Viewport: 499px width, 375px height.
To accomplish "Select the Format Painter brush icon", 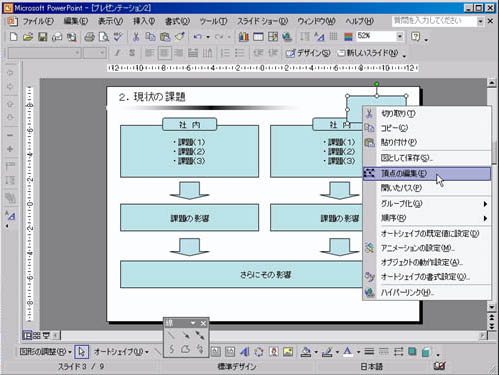I will pyautogui.click(x=180, y=36).
